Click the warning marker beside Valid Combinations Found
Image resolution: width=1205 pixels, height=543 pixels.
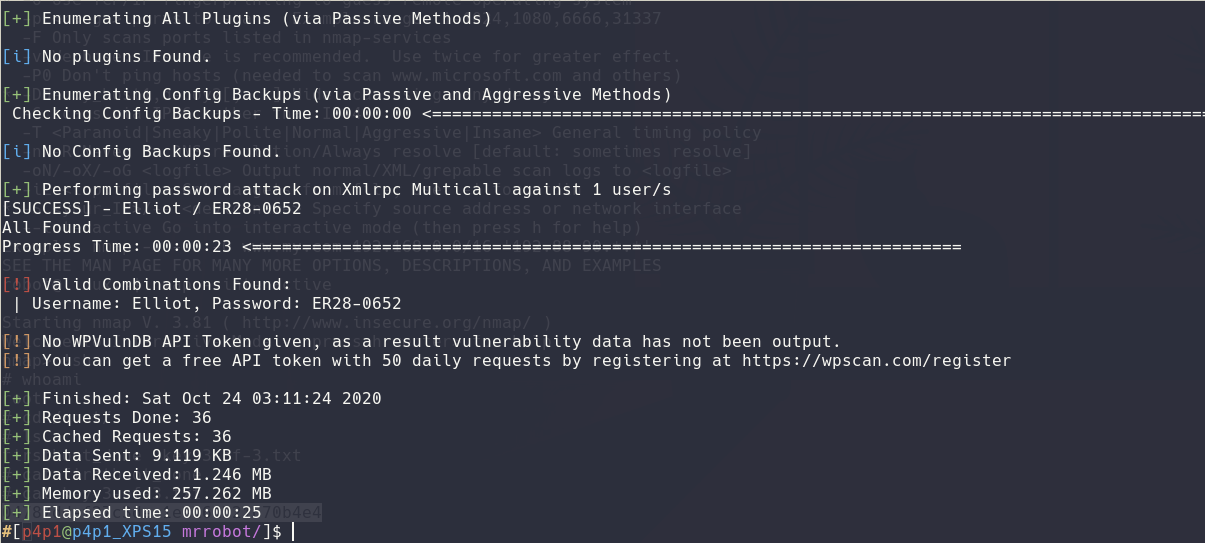17,285
